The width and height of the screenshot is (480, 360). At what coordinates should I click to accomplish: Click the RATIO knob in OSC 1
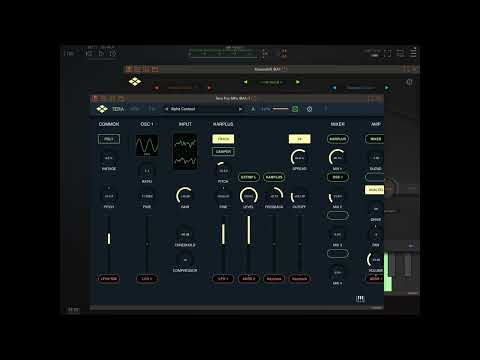(147, 171)
